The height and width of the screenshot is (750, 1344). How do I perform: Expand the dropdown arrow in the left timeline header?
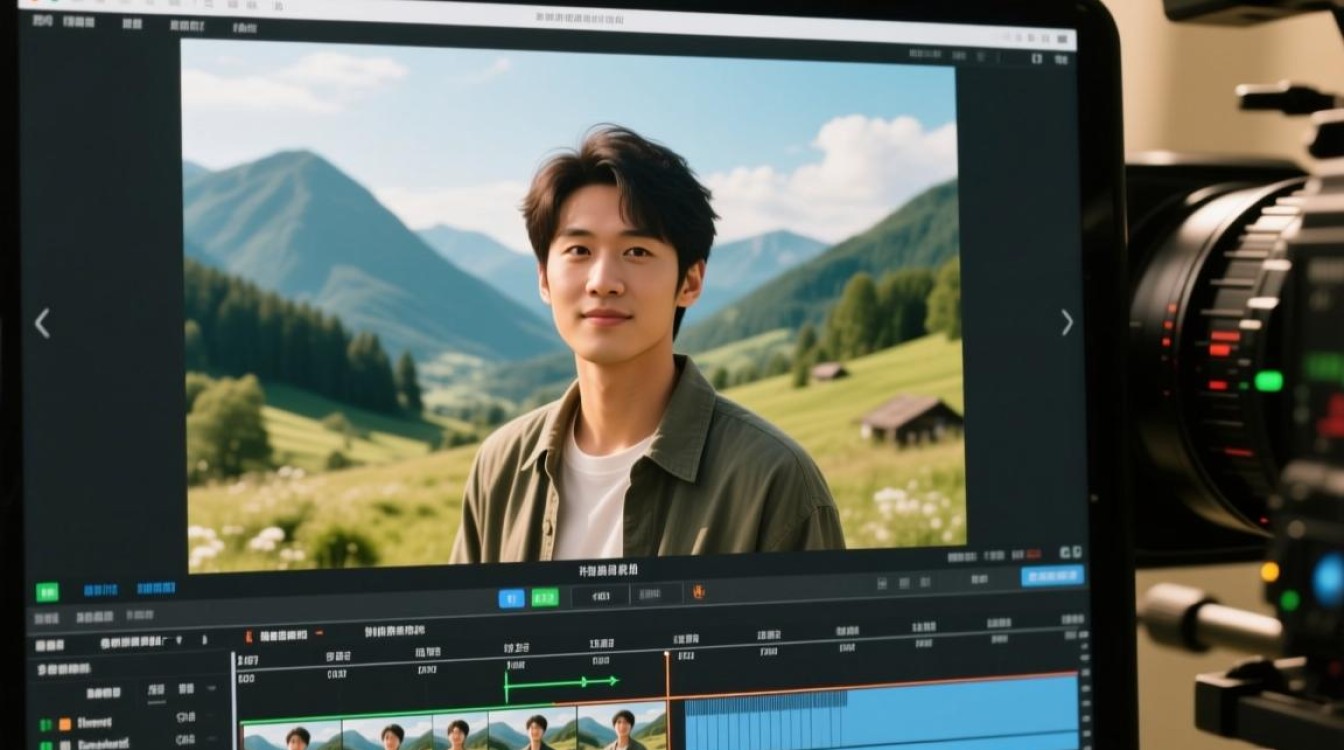(179, 640)
